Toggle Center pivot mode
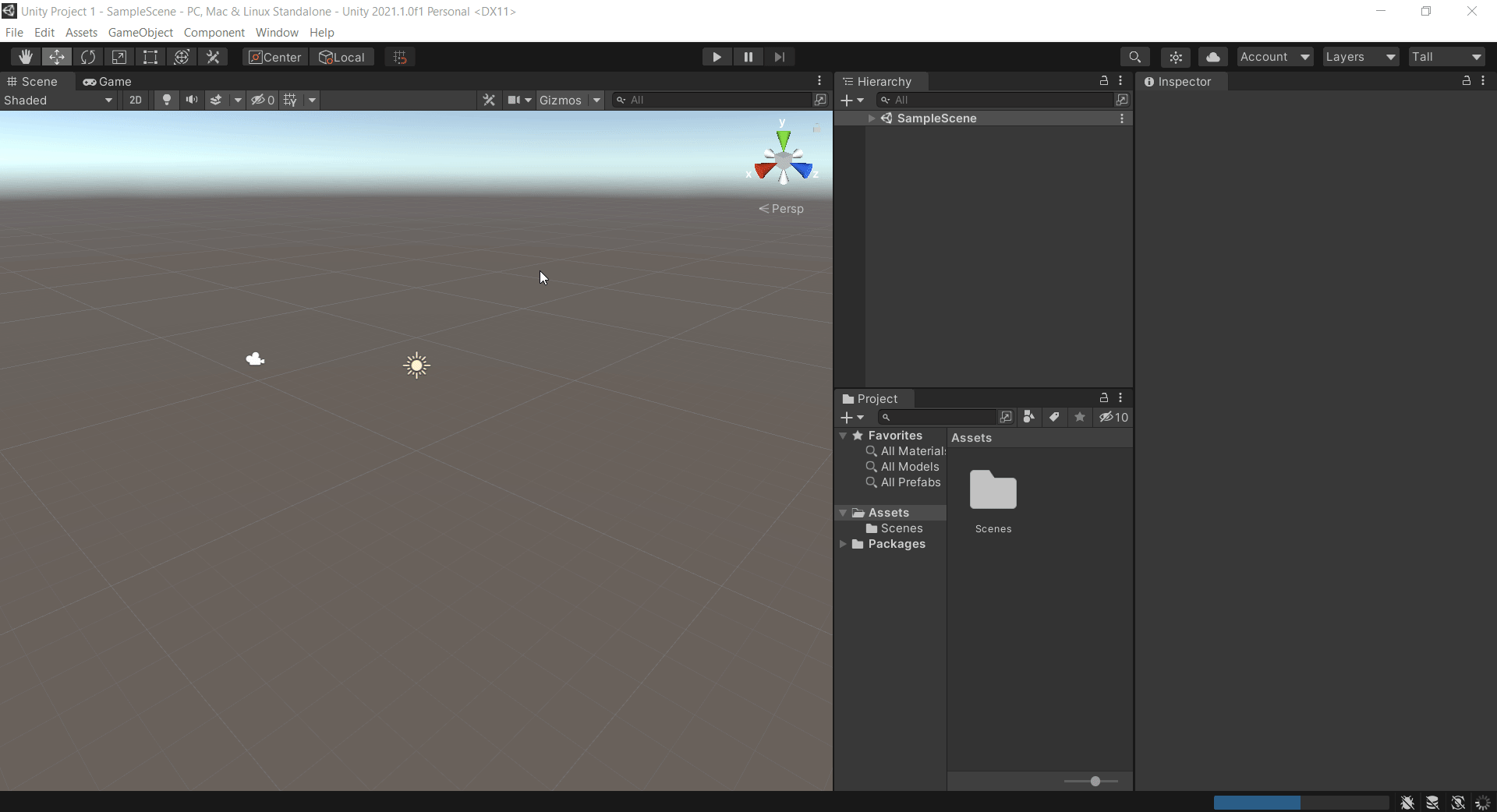This screenshot has width=1497, height=812. point(275,57)
